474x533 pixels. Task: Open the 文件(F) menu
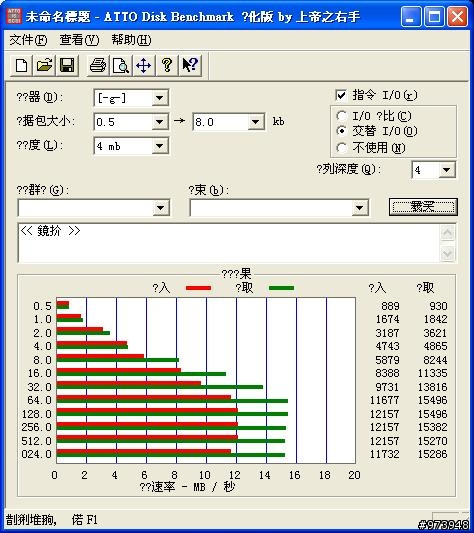coord(28,40)
